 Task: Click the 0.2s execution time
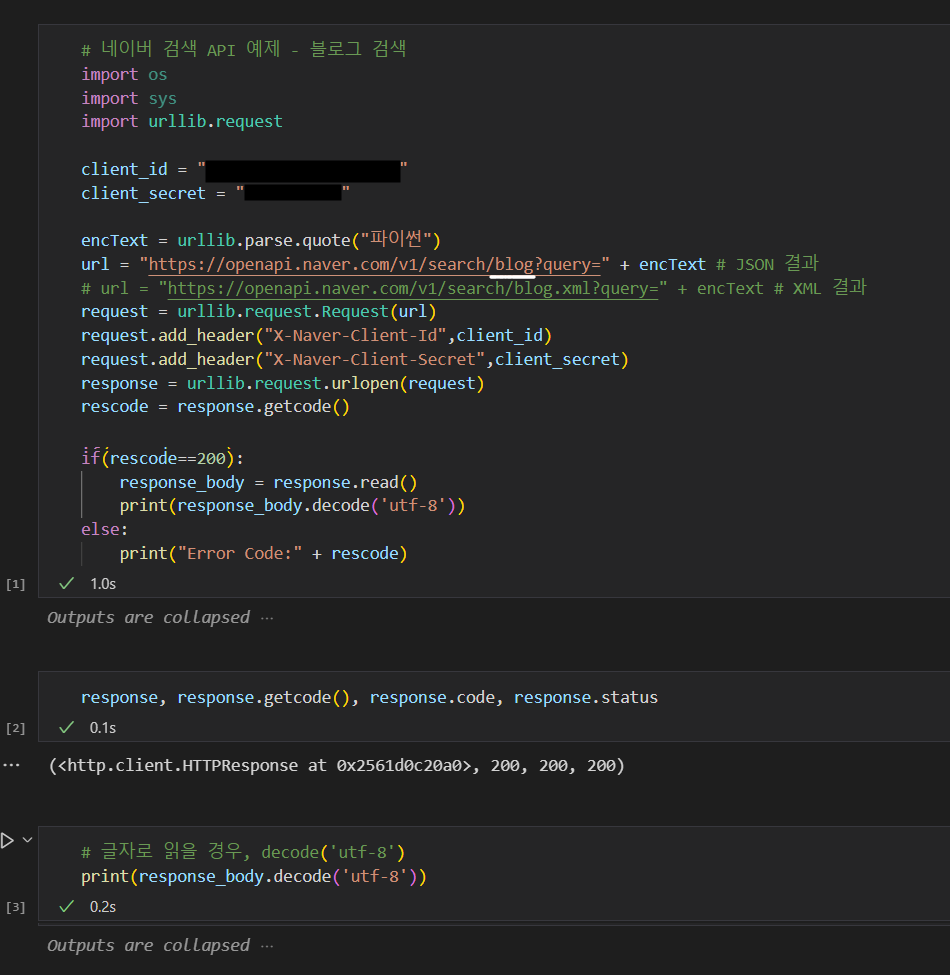point(103,907)
